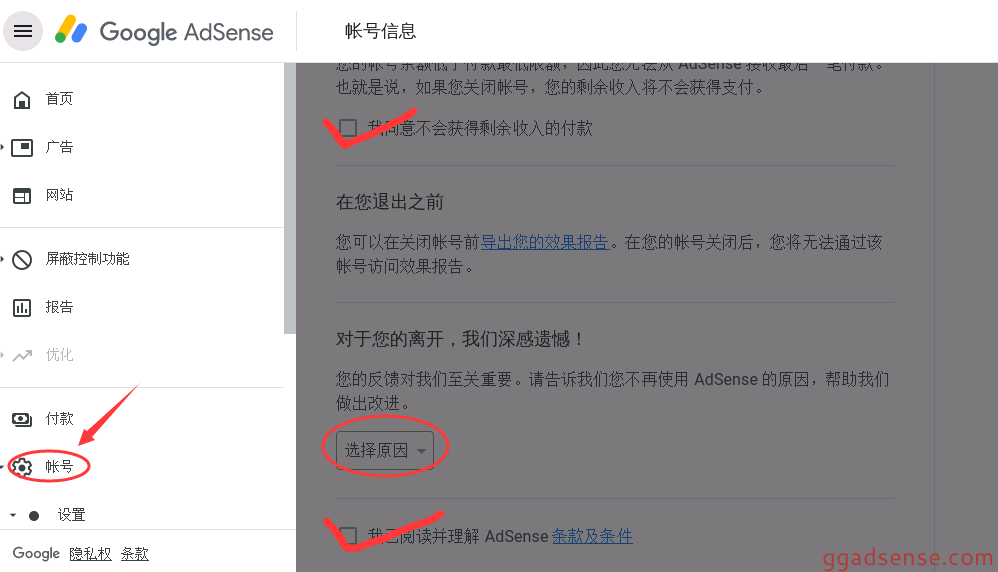Expand the 广告 sidebar section arrow
The image size is (998, 572).
tap(3, 148)
